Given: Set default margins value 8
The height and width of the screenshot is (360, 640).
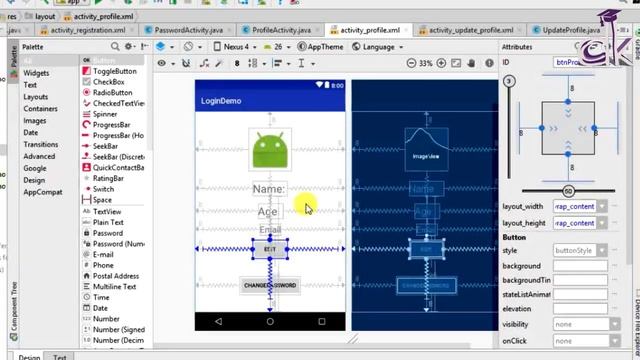Looking at the screenshot, I should coord(237,63).
